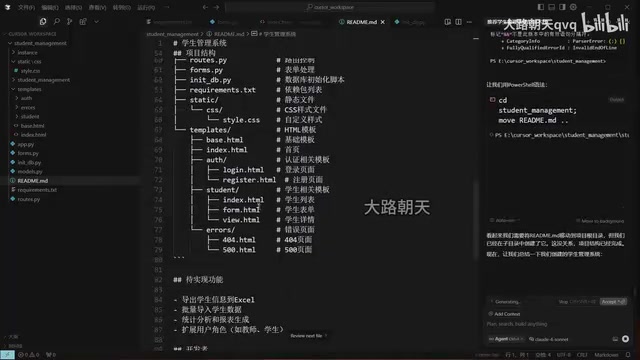This screenshot has height=360, width=640.
Task: Click the chat input field placeholder text
Action: click(x=517, y=324)
